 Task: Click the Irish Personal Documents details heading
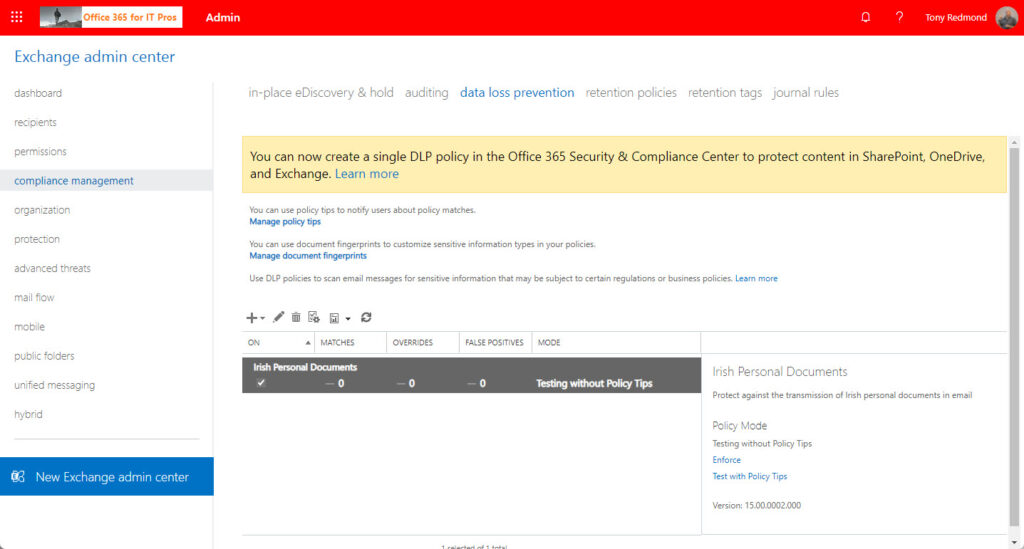[x=780, y=371]
